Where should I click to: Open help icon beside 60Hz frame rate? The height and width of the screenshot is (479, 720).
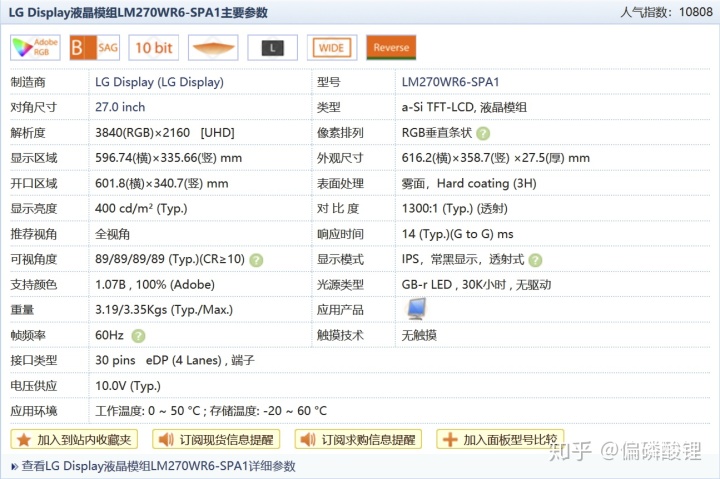(138, 336)
